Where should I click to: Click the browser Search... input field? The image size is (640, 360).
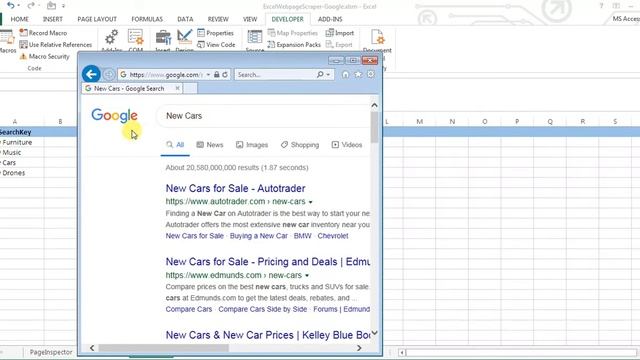click(x=276, y=75)
